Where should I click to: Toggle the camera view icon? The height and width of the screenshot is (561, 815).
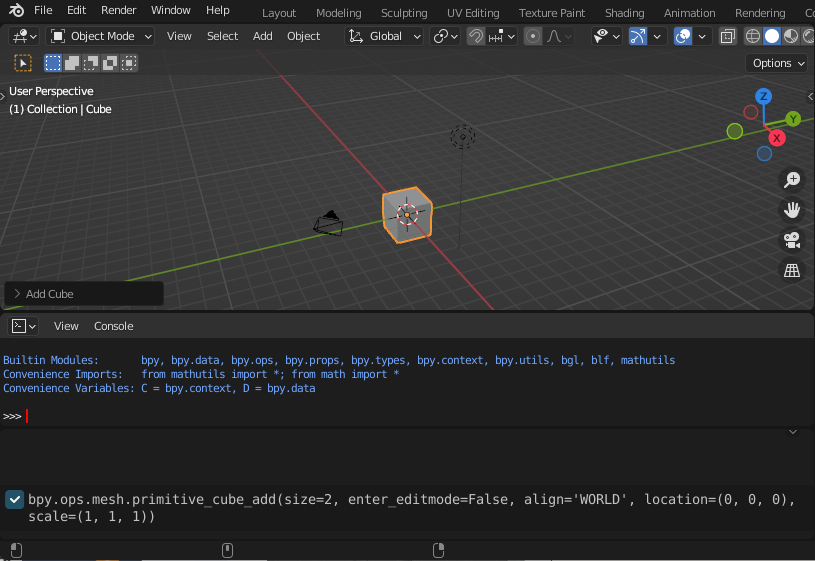click(792, 240)
